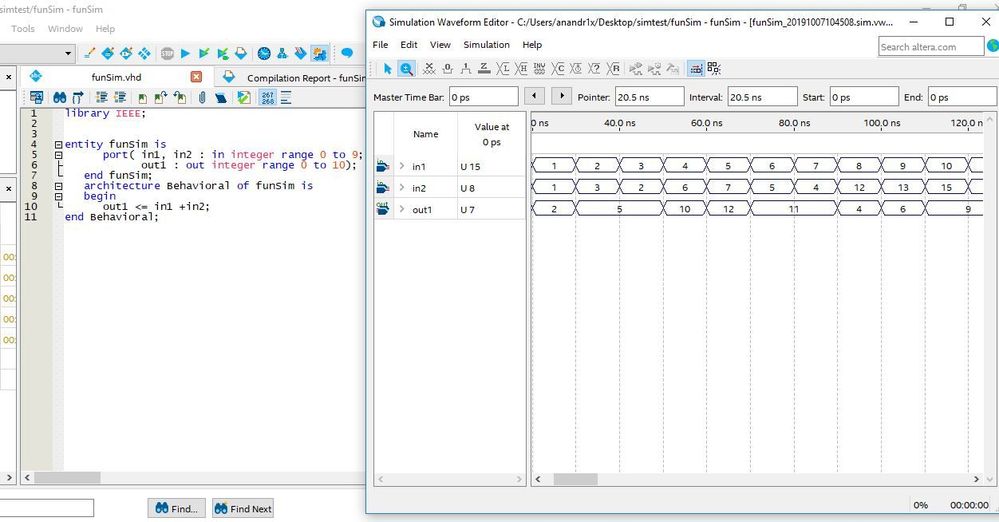The height and width of the screenshot is (522, 999).
Task: Click the paperclip icon in editor toolbar
Action: pyautogui.click(x=201, y=97)
